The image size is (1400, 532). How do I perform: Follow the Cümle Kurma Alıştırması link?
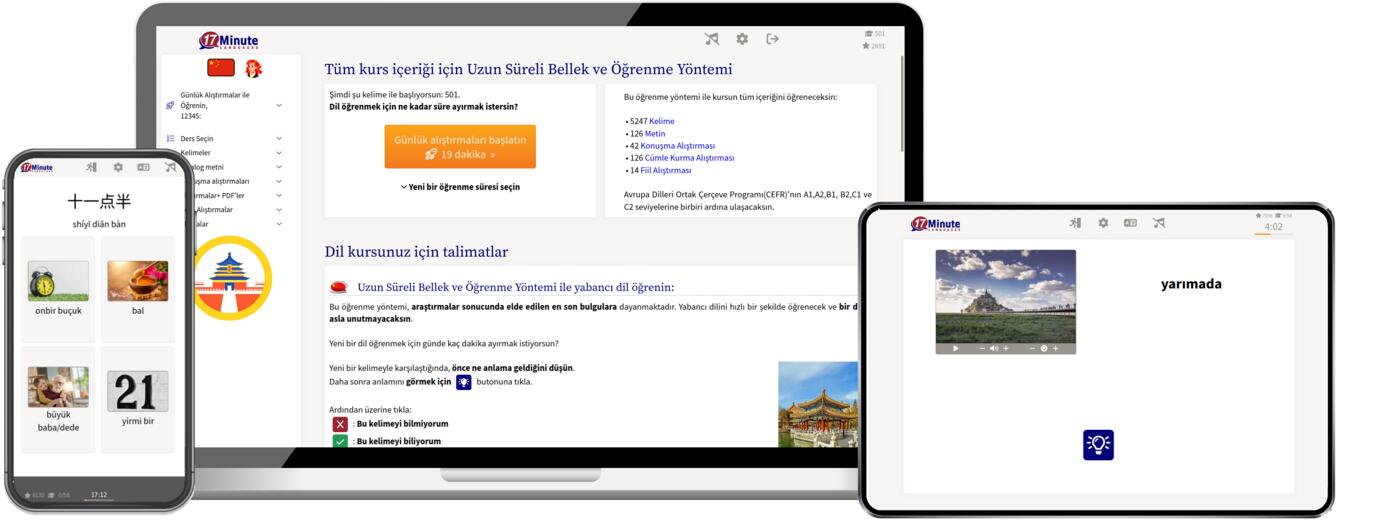[x=690, y=158]
